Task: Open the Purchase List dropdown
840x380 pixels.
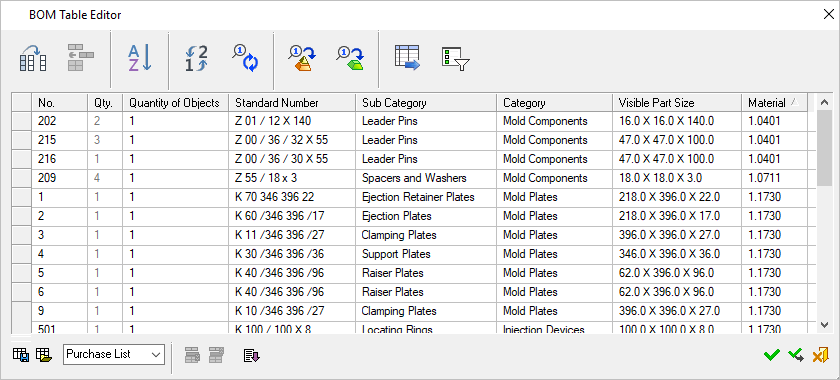Action: click(114, 354)
